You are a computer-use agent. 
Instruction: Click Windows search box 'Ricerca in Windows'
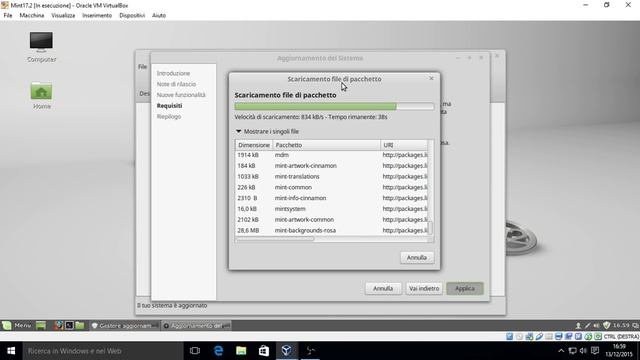click(103, 351)
